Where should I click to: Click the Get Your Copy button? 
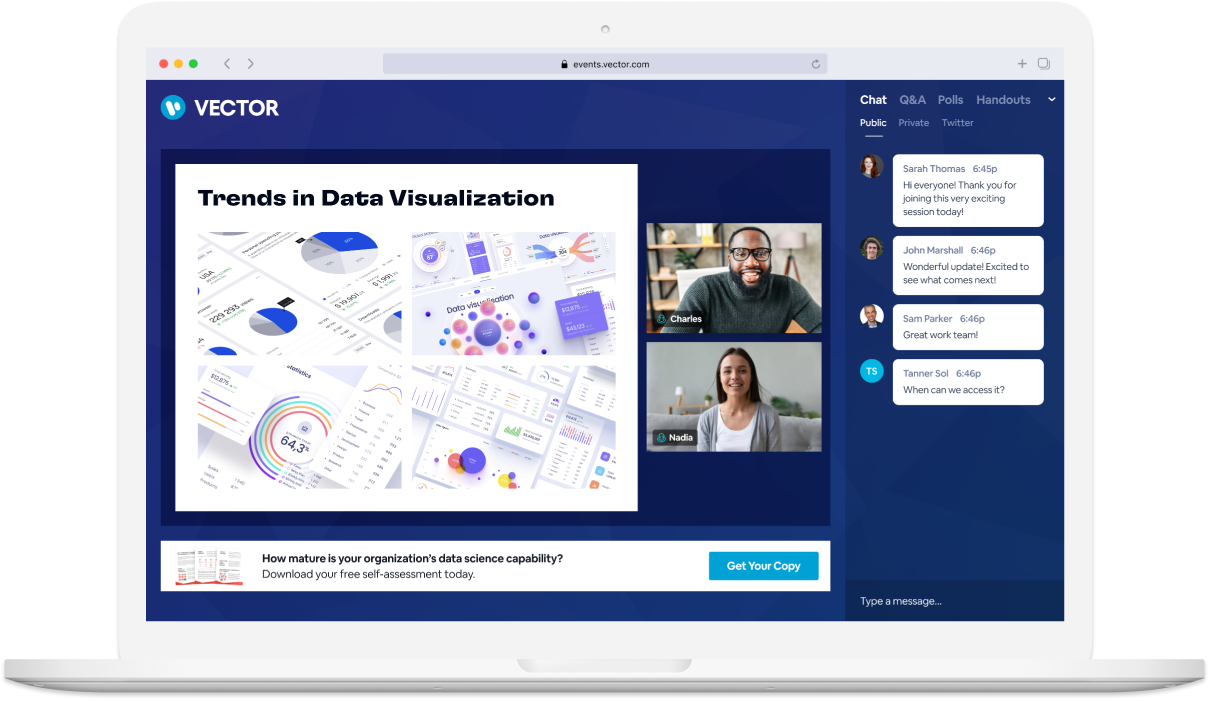(763, 566)
